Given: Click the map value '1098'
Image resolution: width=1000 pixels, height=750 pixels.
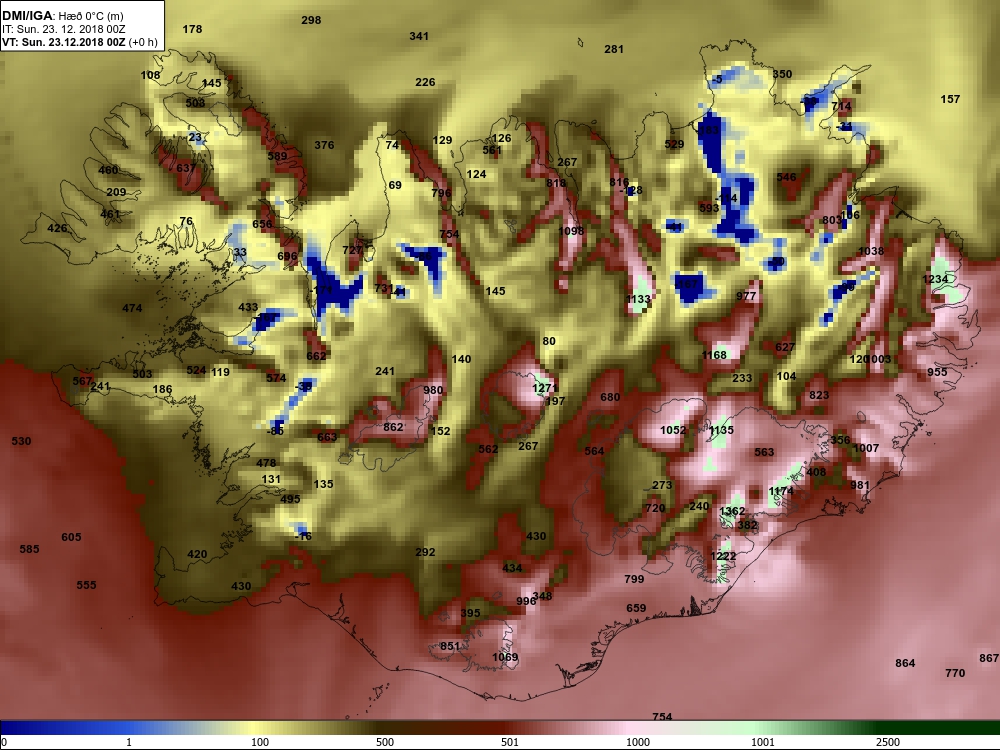Looking at the screenshot, I should [x=571, y=231].
